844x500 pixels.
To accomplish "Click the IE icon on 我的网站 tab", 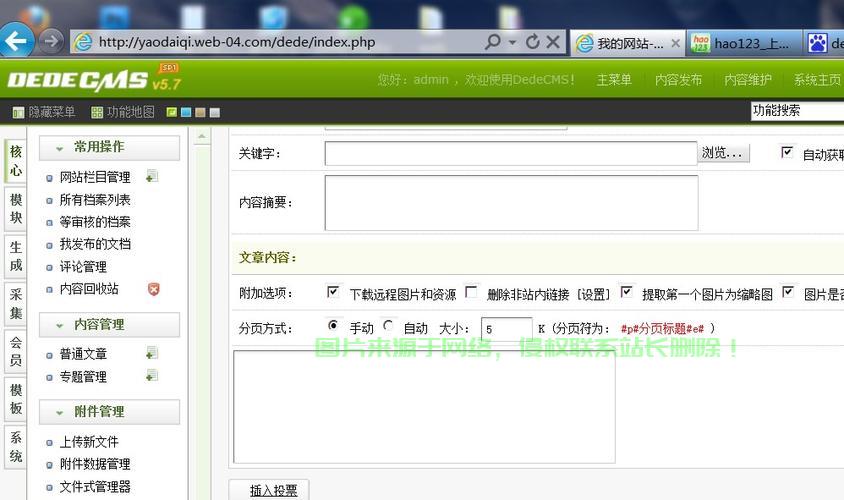I will [x=585, y=43].
